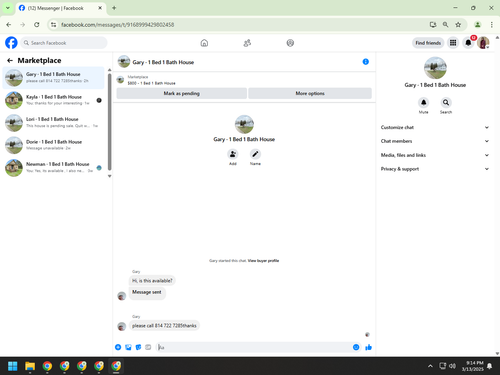This screenshot has width=500, height=375.
Task: Open the tab search dropdown arrow
Action: coord(7,8)
